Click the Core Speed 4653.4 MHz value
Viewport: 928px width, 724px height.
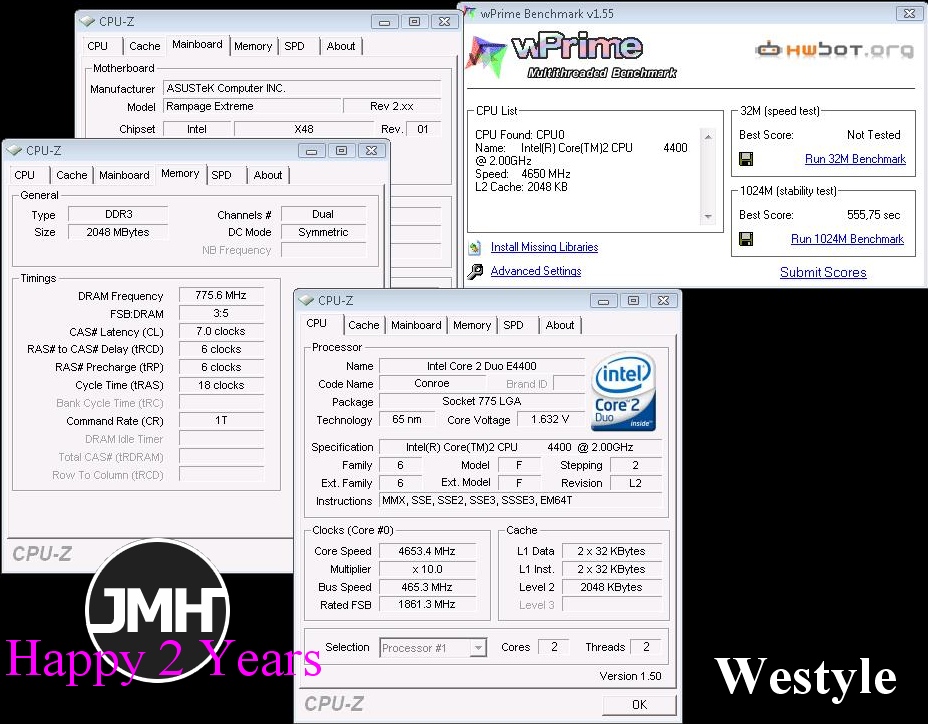(x=427, y=551)
